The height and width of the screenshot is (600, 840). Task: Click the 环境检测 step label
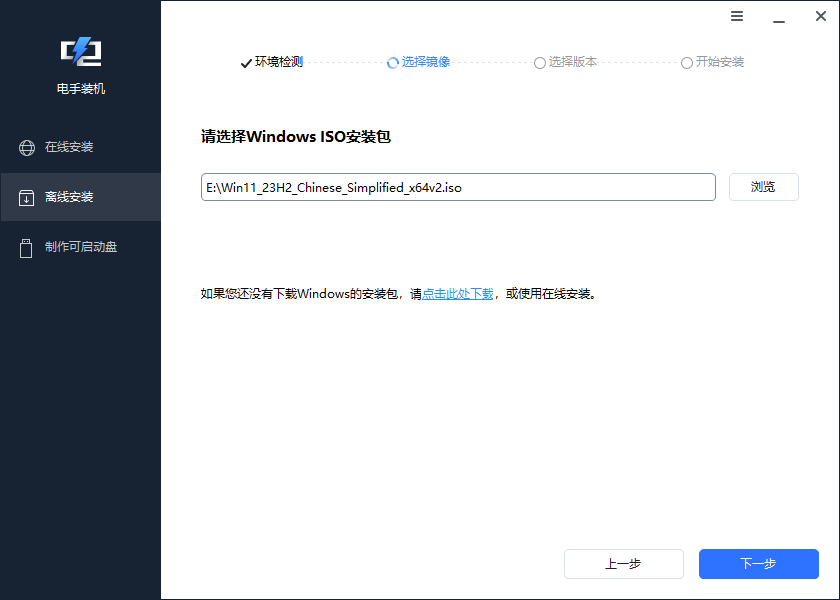tap(278, 62)
